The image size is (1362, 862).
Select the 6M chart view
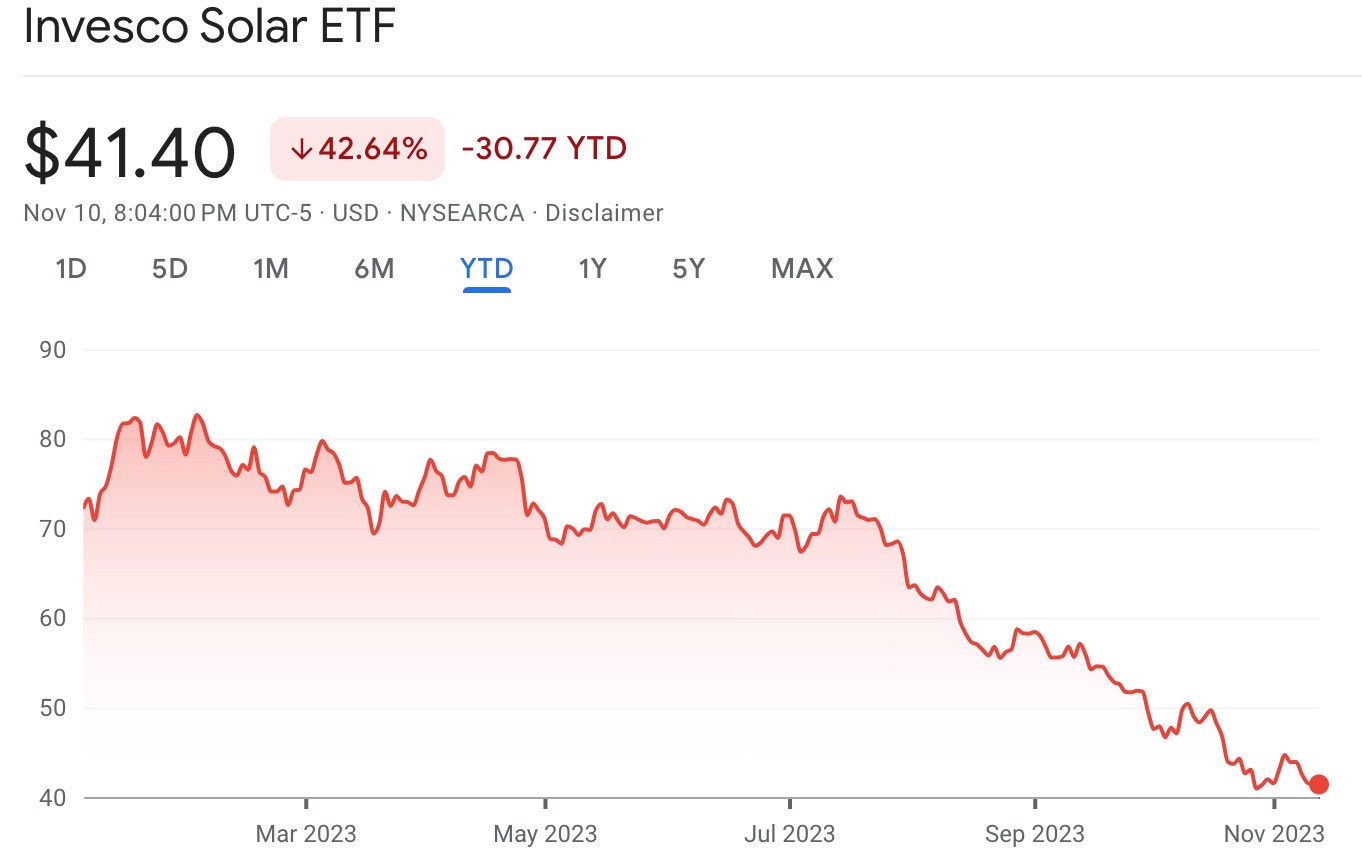pos(373,268)
